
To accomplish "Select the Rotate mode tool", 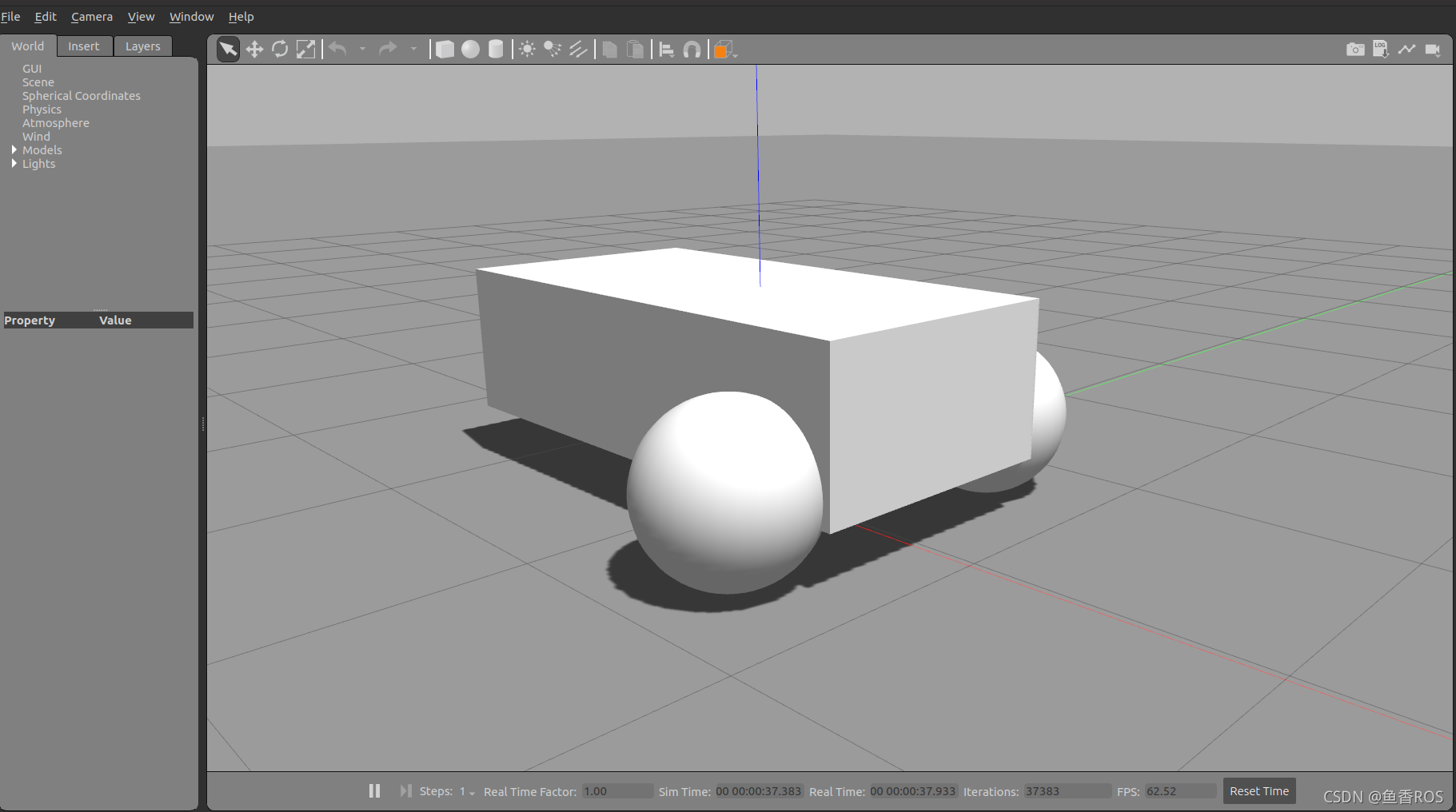I will pyautogui.click(x=280, y=49).
